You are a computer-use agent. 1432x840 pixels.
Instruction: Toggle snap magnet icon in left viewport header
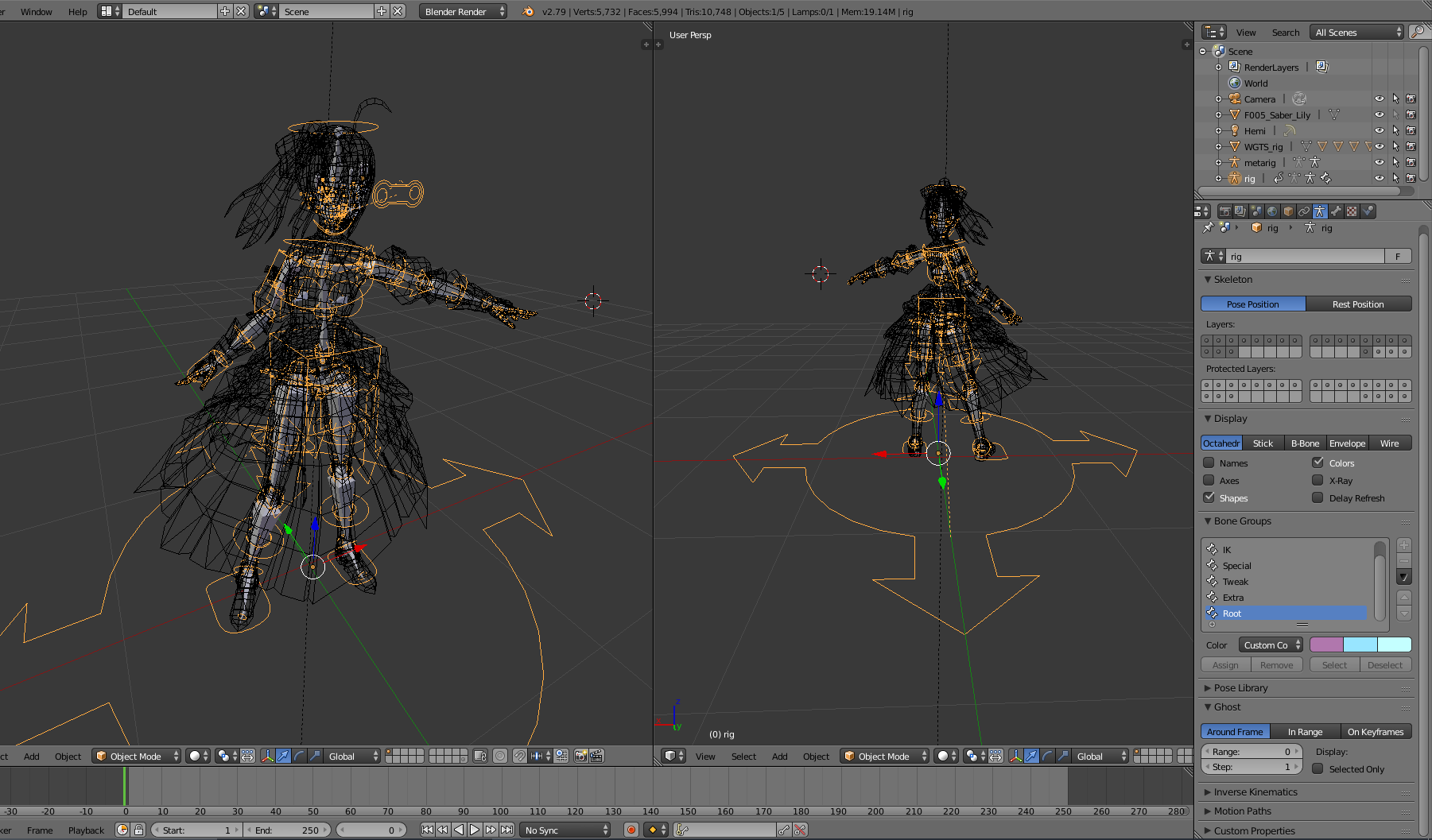[519, 756]
